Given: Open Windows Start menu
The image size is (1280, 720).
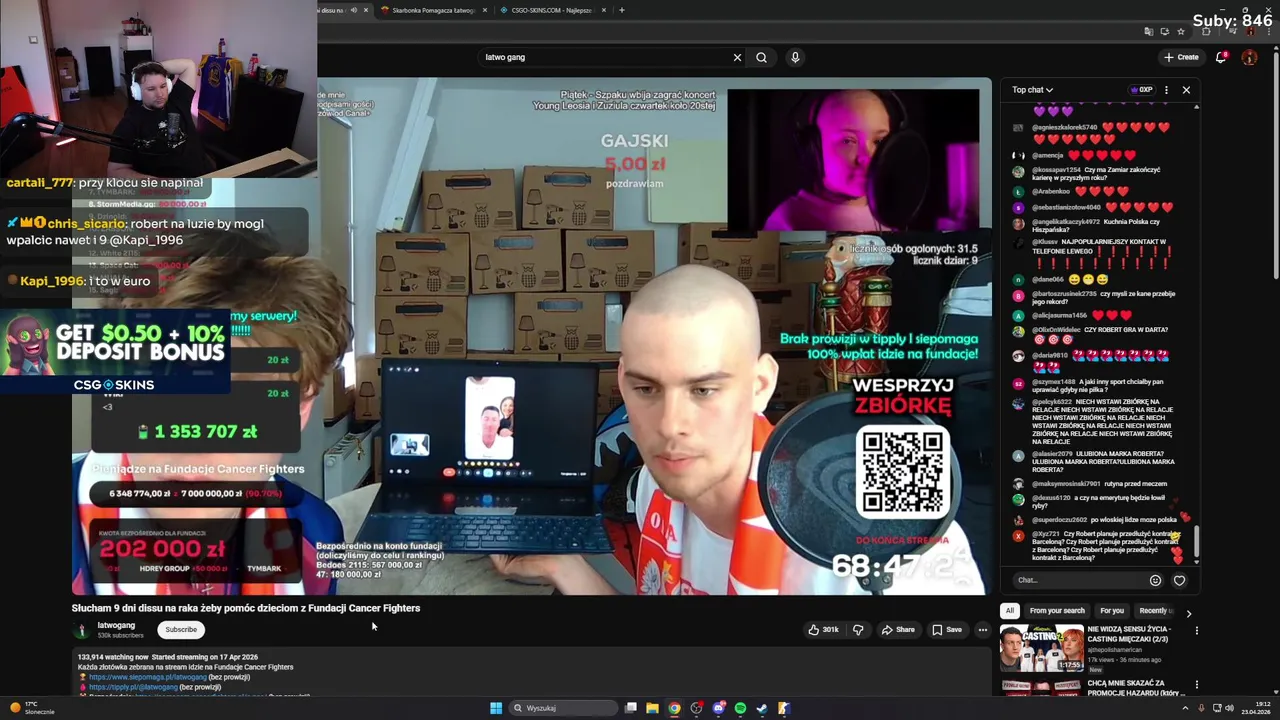Looking at the screenshot, I should click(x=495, y=708).
